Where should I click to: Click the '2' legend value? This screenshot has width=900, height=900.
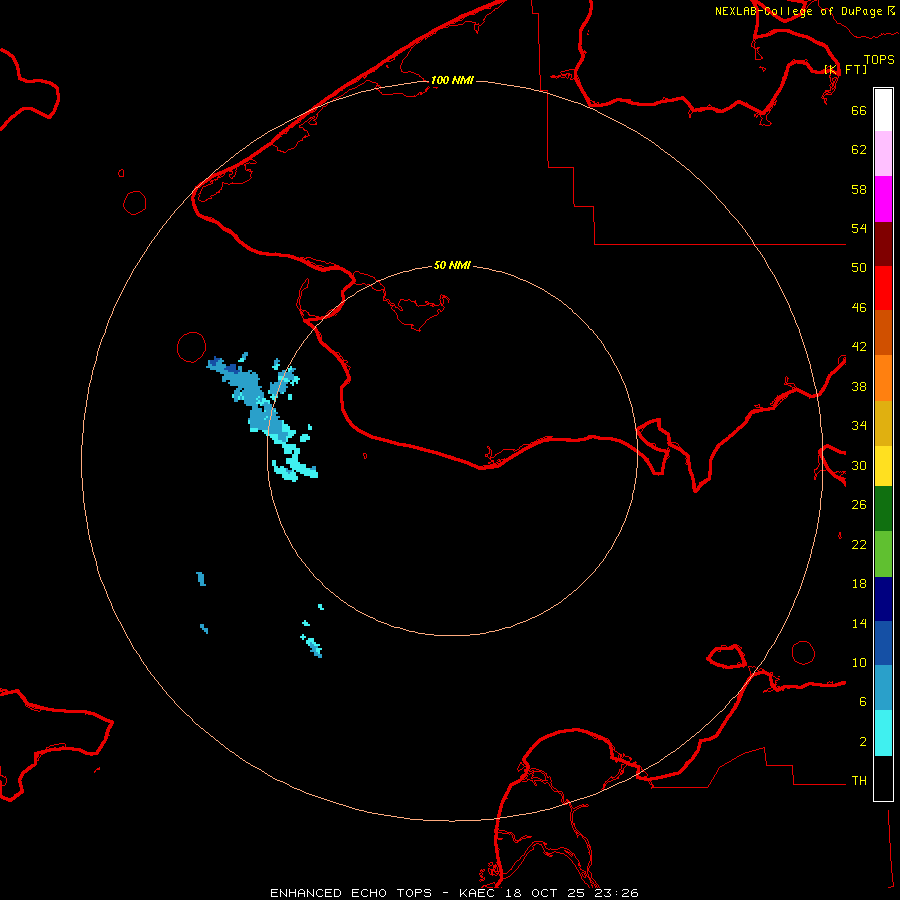coord(863,742)
